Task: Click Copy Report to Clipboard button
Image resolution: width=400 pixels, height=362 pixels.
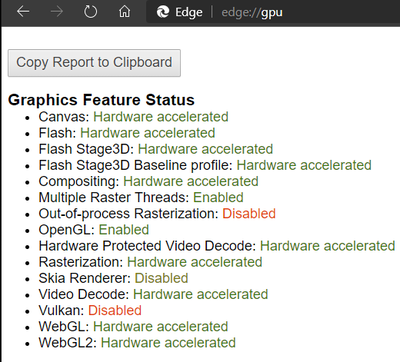Action: point(94,63)
